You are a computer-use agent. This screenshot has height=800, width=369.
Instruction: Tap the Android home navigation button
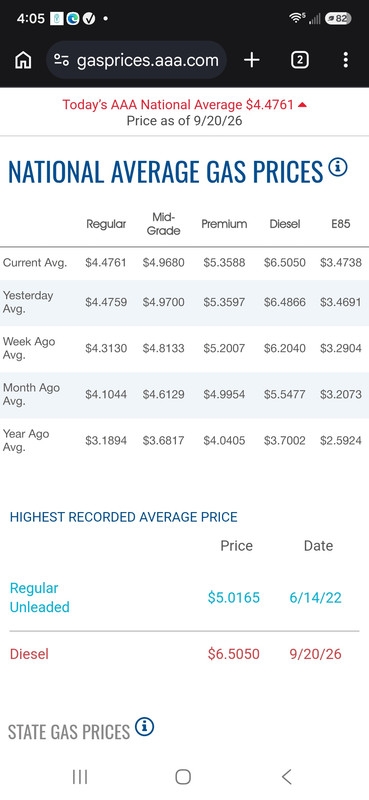pos(183,777)
